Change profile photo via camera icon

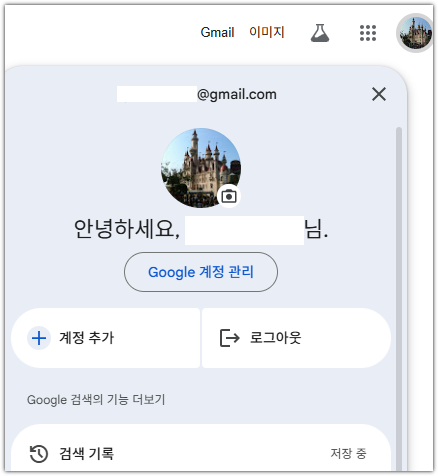(x=229, y=196)
